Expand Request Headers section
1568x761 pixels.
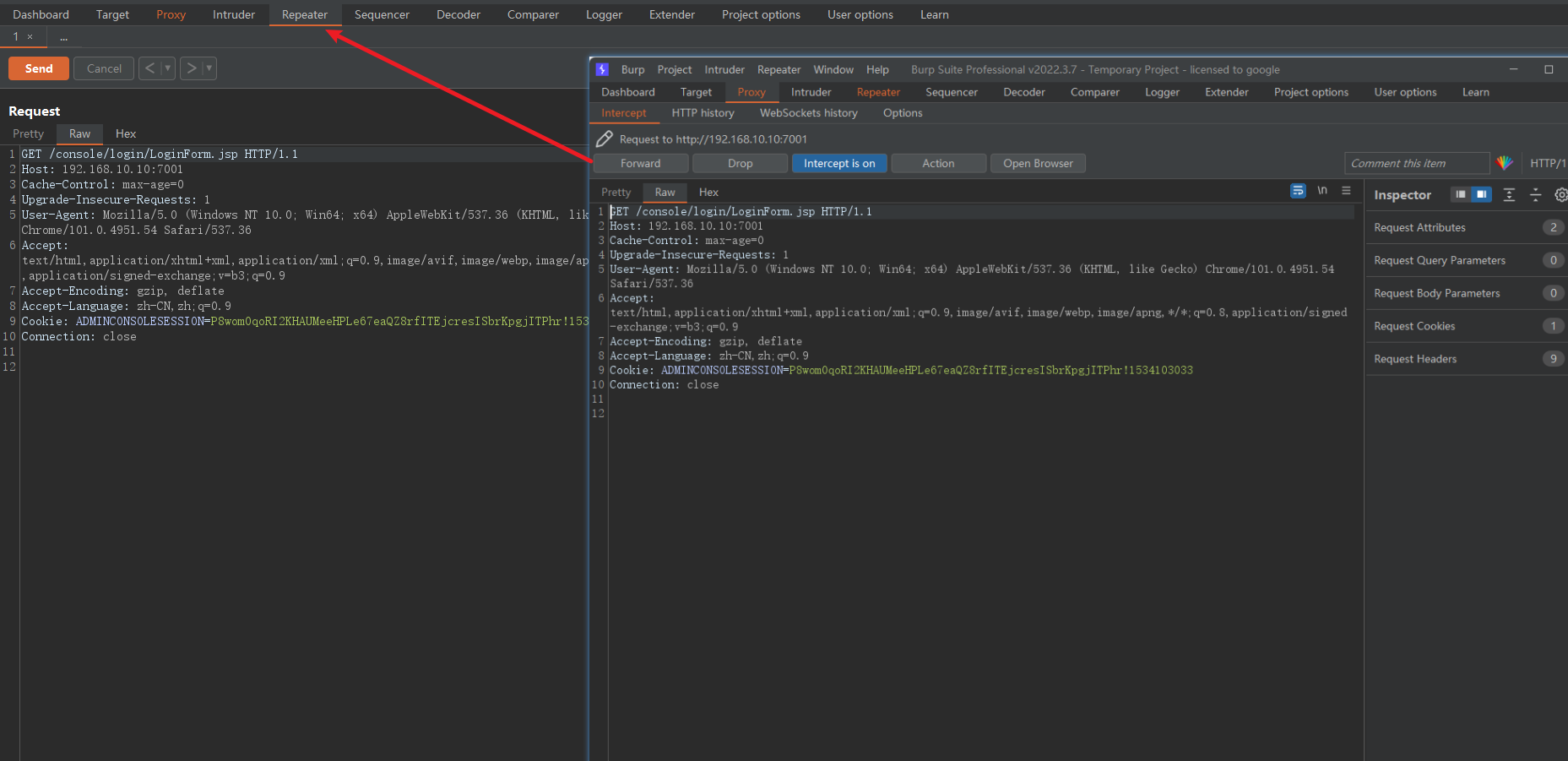(1467, 359)
